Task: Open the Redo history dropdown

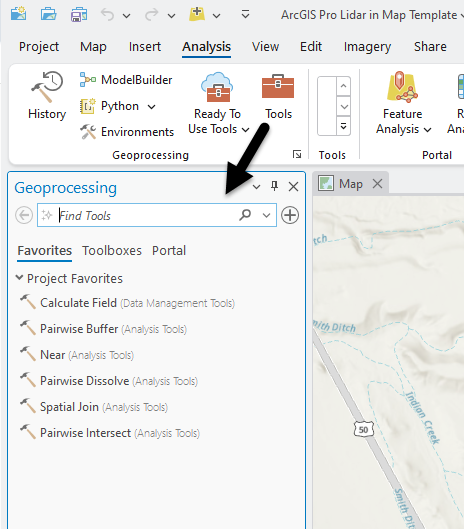Action: coord(171,16)
